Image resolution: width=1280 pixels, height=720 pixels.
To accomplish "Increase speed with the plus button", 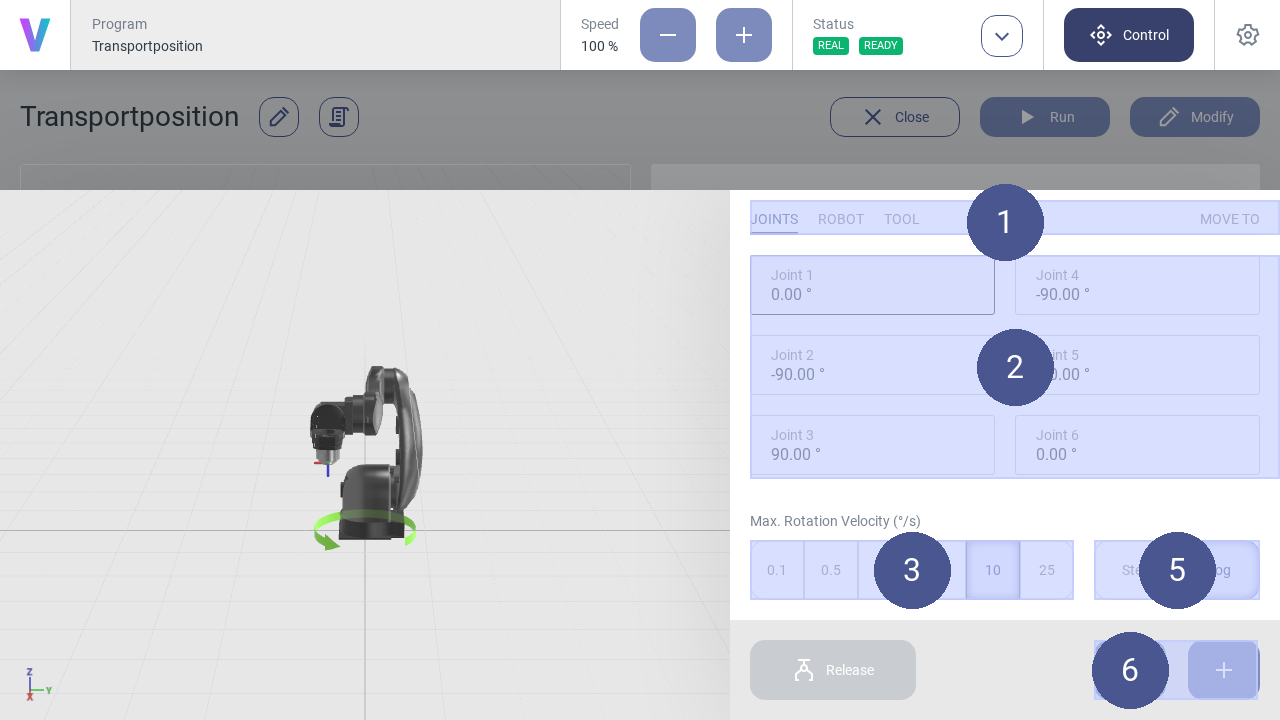I will click(x=744, y=35).
